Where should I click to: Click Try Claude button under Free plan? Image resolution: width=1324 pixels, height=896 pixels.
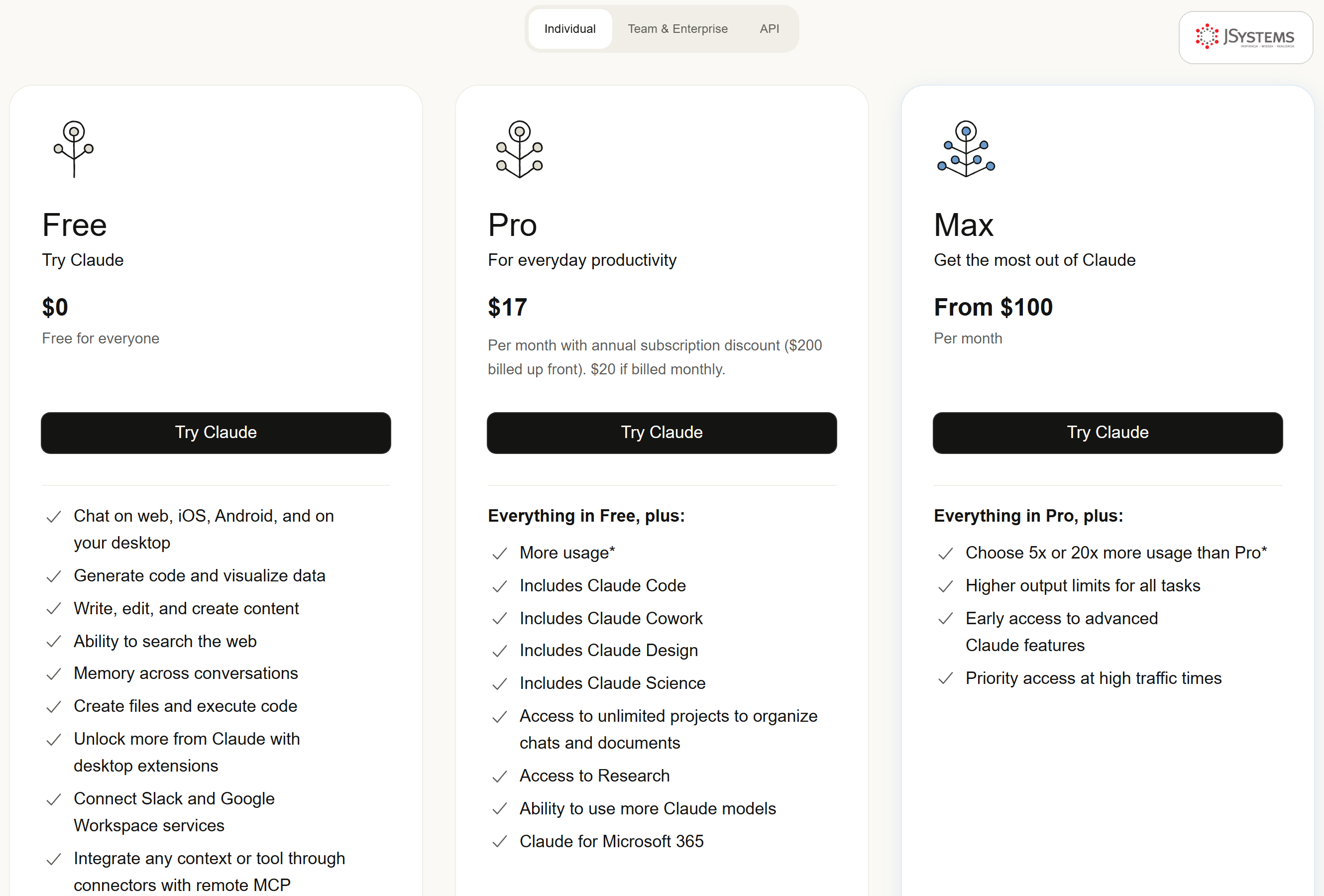(216, 433)
